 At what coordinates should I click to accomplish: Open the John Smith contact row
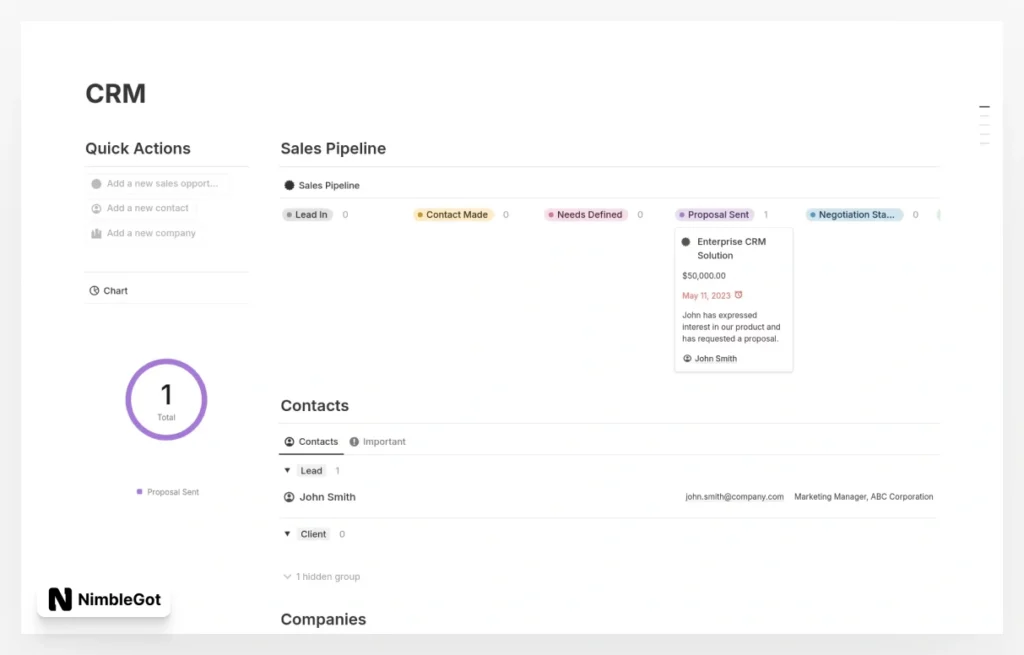click(609, 497)
